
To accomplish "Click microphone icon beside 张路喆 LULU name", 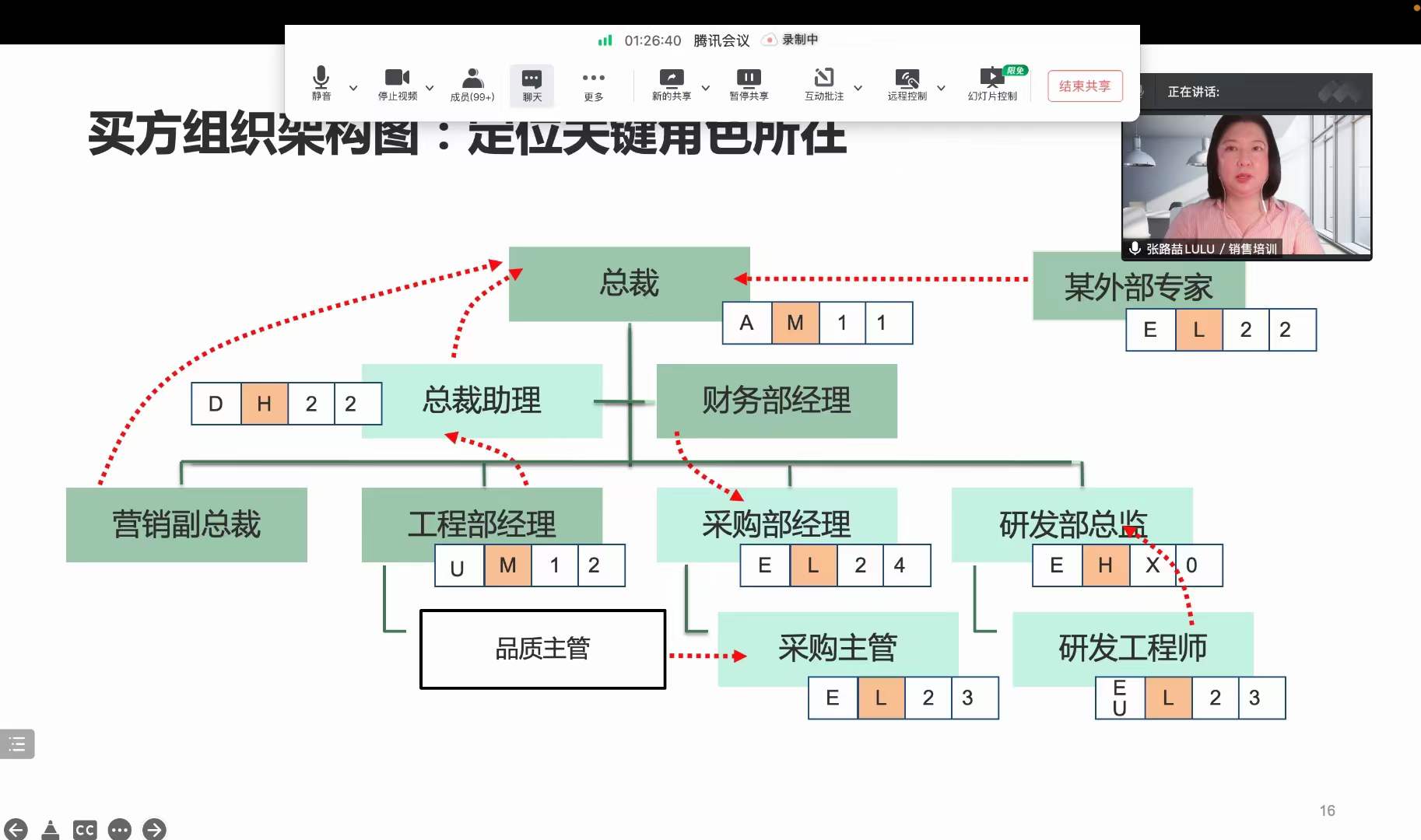I will pos(1135,248).
